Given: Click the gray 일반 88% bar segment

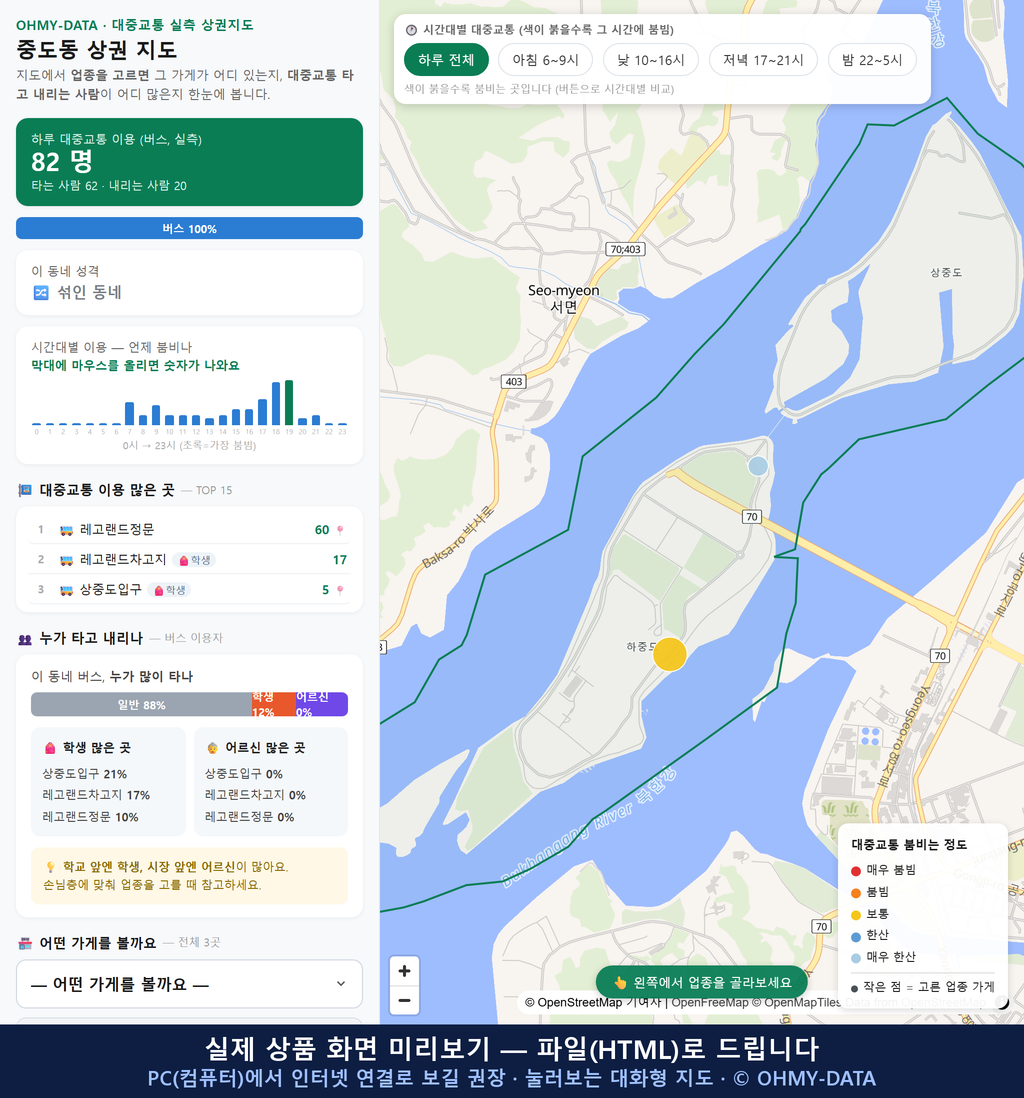Looking at the screenshot, I should [x=141, y=704].
